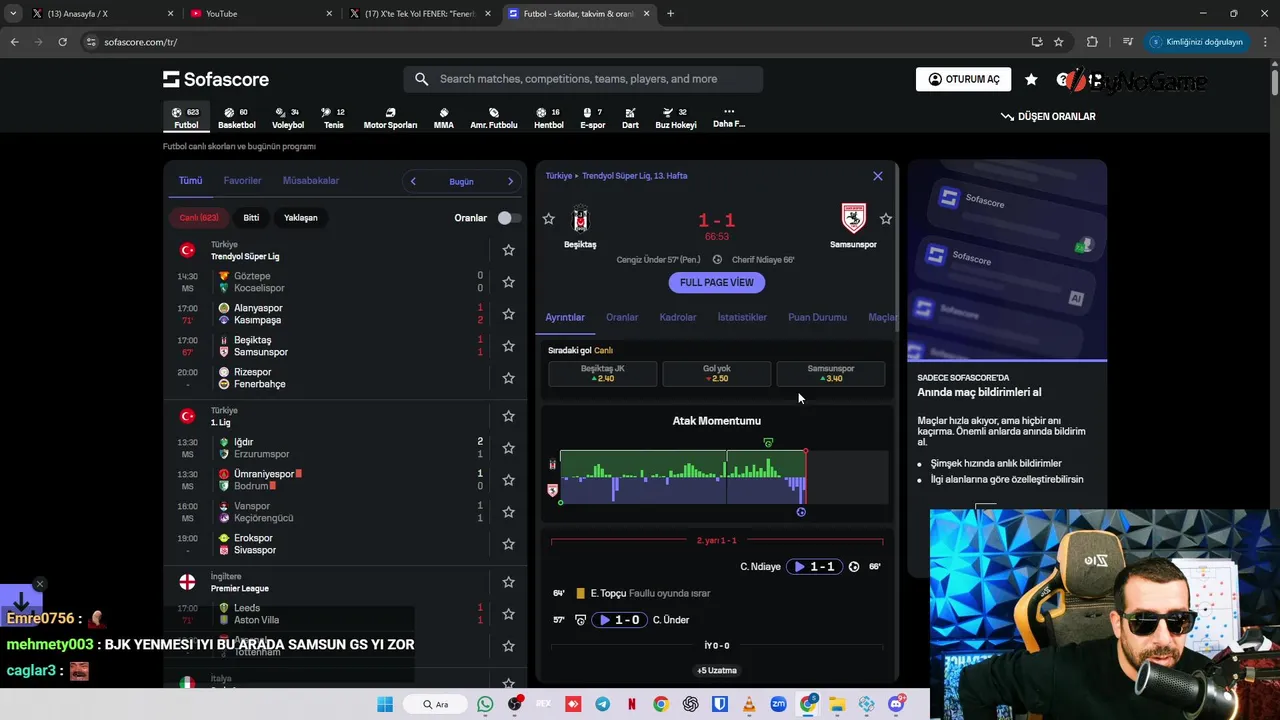1280x720 pixels.
Task: Open the Dart sport category
Action: pos(630,118)
